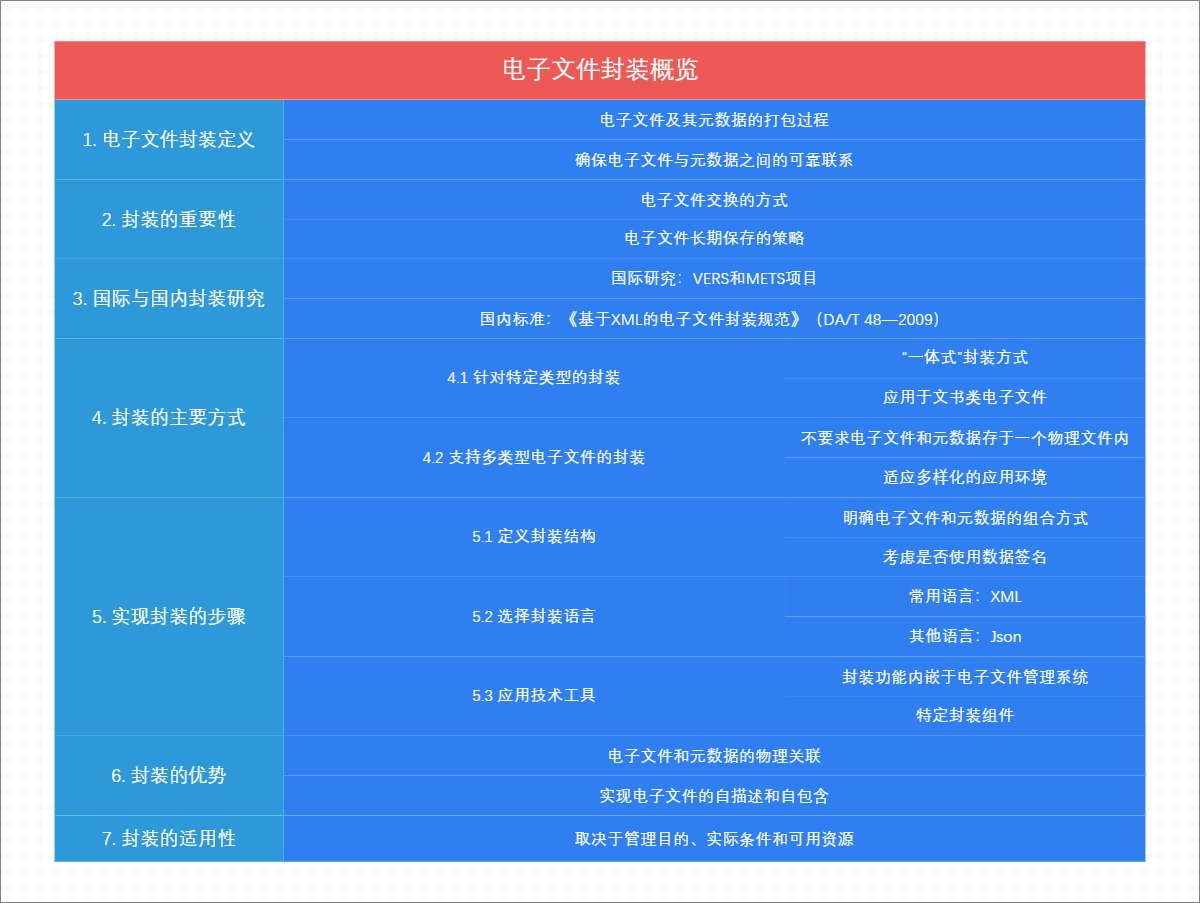
Task: Click the 国内标准 DA/T 48—2009 node
Action: point(716,318)
